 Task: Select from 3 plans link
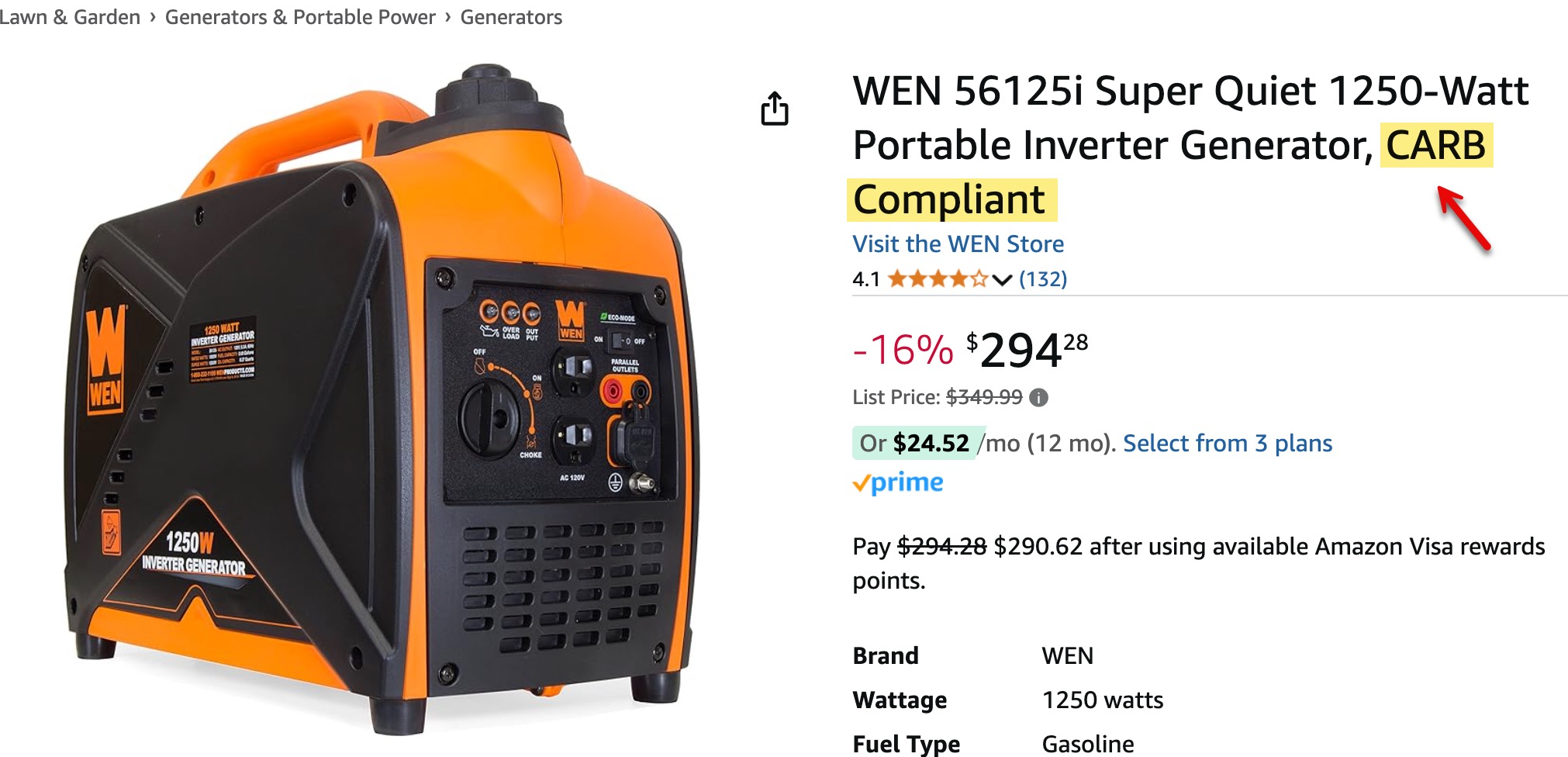coord(1228,443)
